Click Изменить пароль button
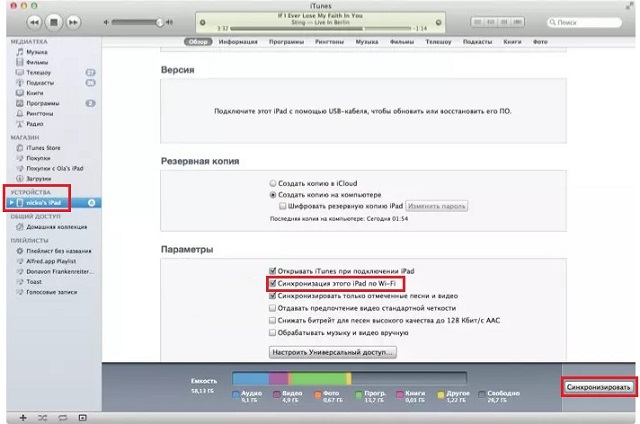This screenshot has width=640, height=424. (x=437, y=206)
